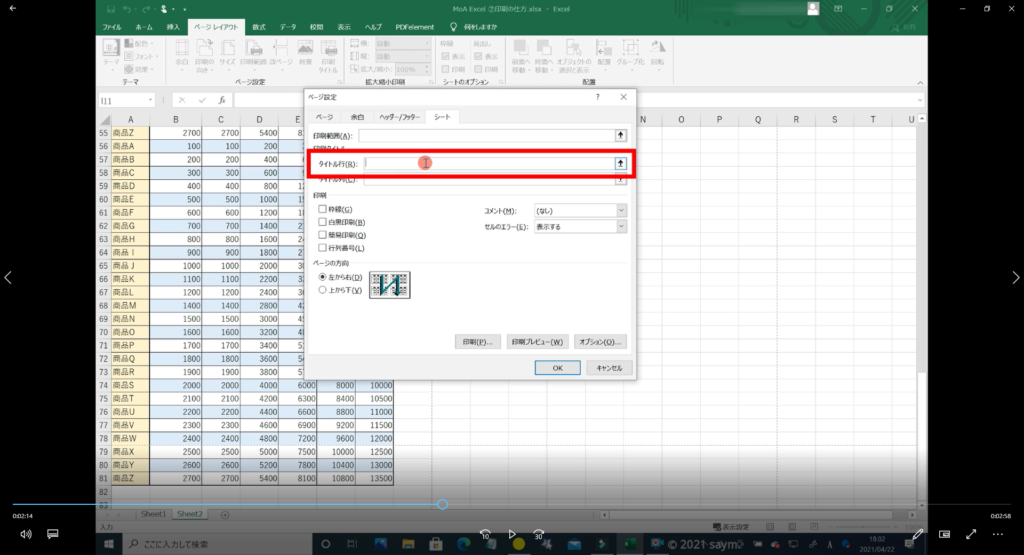This screenshot has height=555, width=1024.
Task: Play the video with the play button
Action: point(512,534)
